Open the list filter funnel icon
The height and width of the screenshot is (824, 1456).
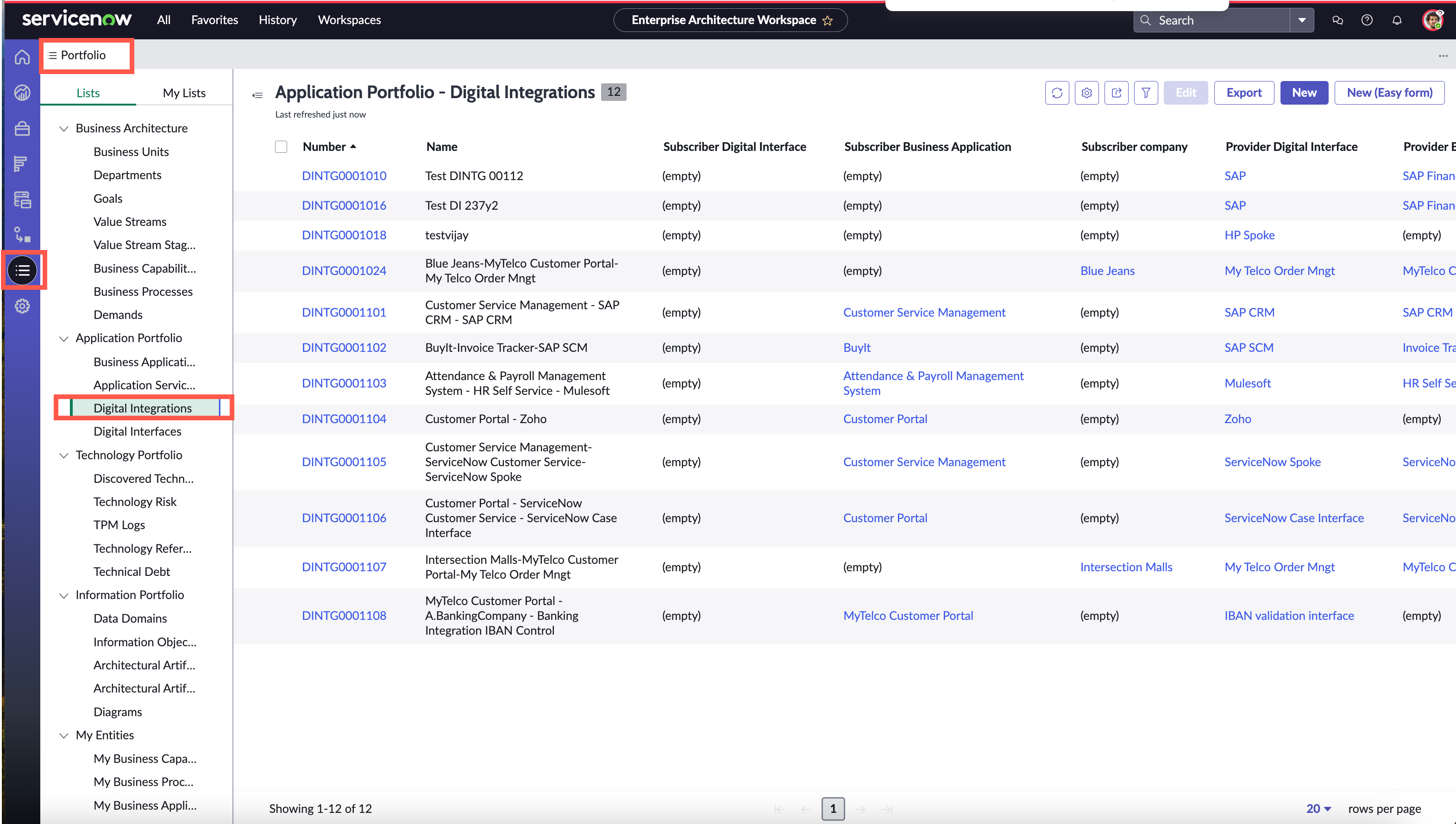[x=1146, y=93]
